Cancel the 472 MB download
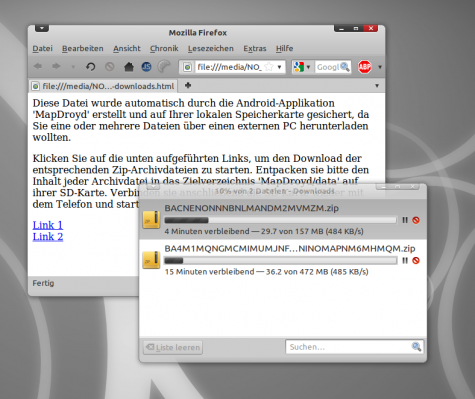This screenshot has width=475, height=399. [416, 260]
